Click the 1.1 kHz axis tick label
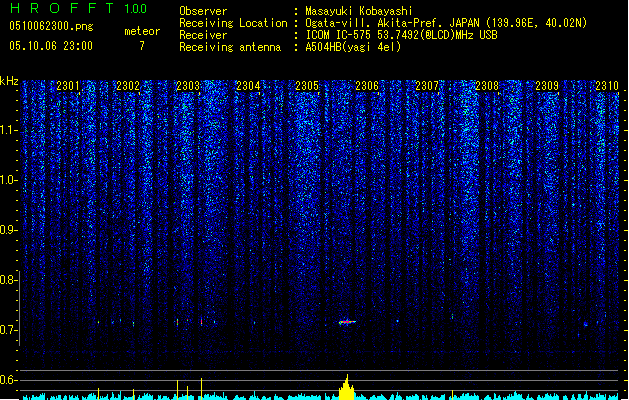The width and height of the screenshot is (629, 400). 8,130
